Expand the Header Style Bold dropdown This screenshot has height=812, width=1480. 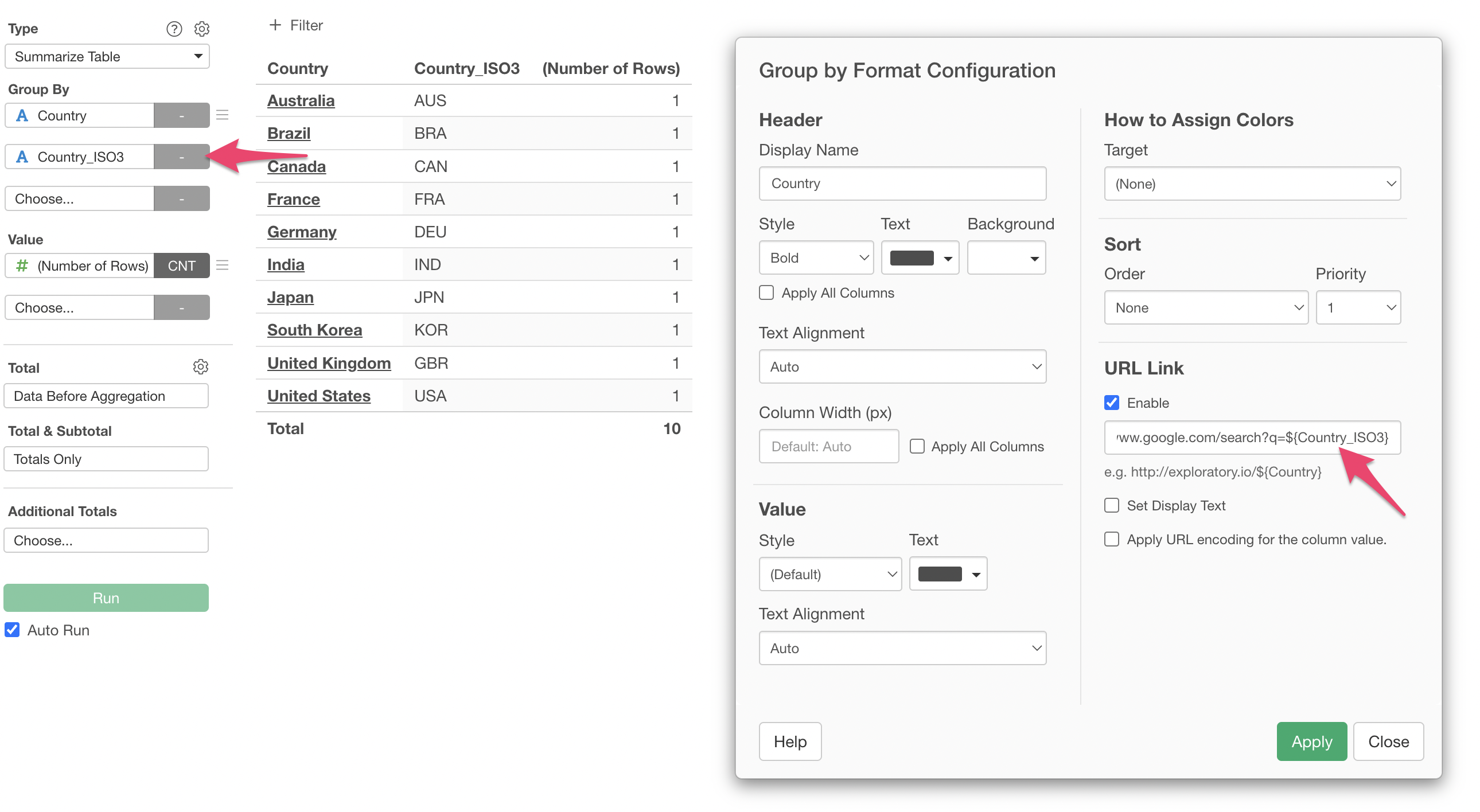(816, 258)
